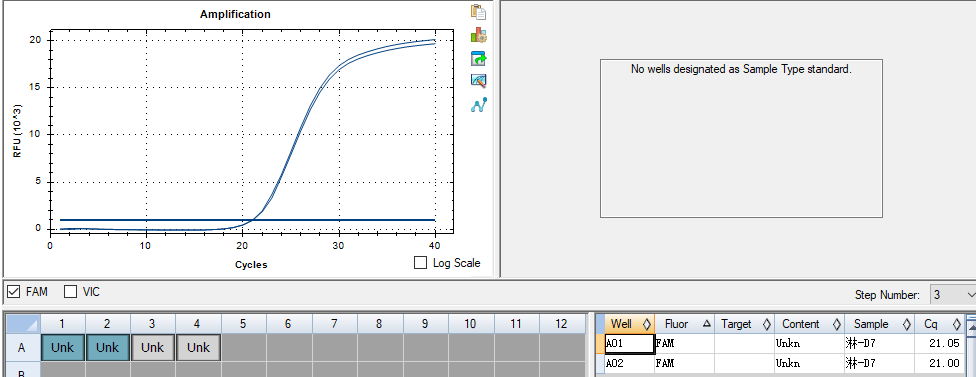Click Unkn content cell in the A02 row
This screenshot has height=377, width=976.
click(x=809, y=363)
